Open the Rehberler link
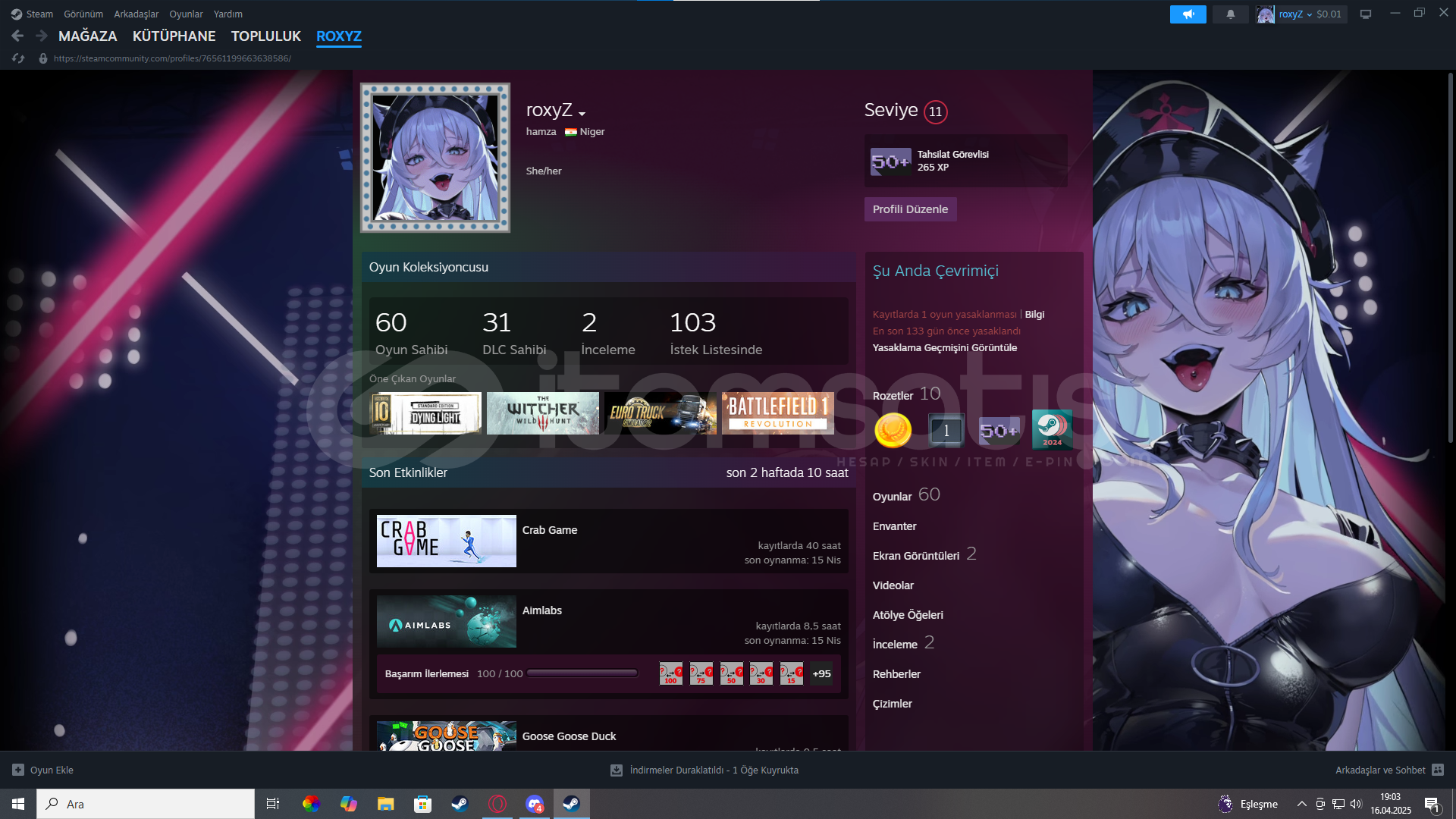 click(896, 674)
